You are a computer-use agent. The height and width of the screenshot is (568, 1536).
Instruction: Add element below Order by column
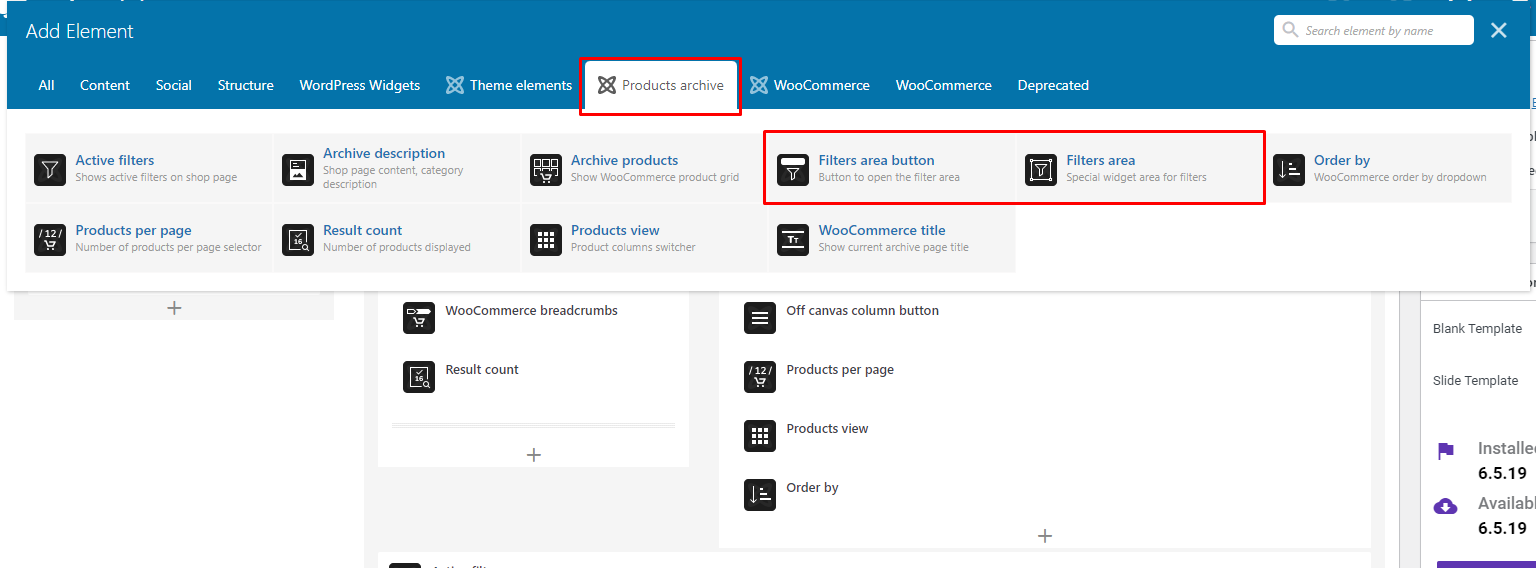click(1045, 536)
